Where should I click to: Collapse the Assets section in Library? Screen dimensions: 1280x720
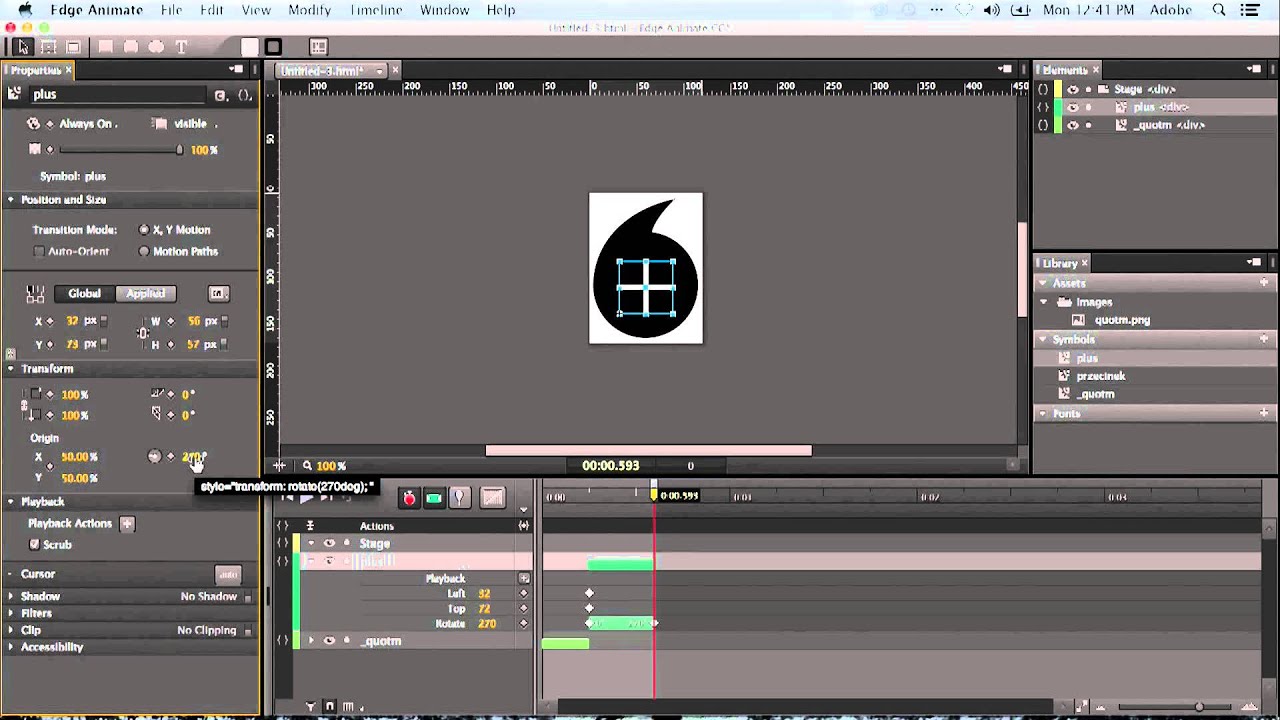click(1043, 283)
